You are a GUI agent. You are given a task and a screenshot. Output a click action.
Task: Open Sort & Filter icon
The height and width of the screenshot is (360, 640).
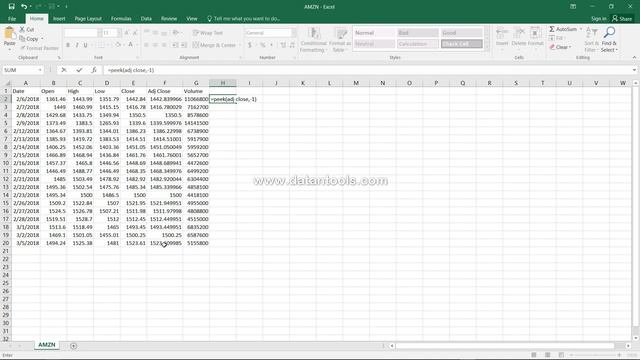point(591,33)
